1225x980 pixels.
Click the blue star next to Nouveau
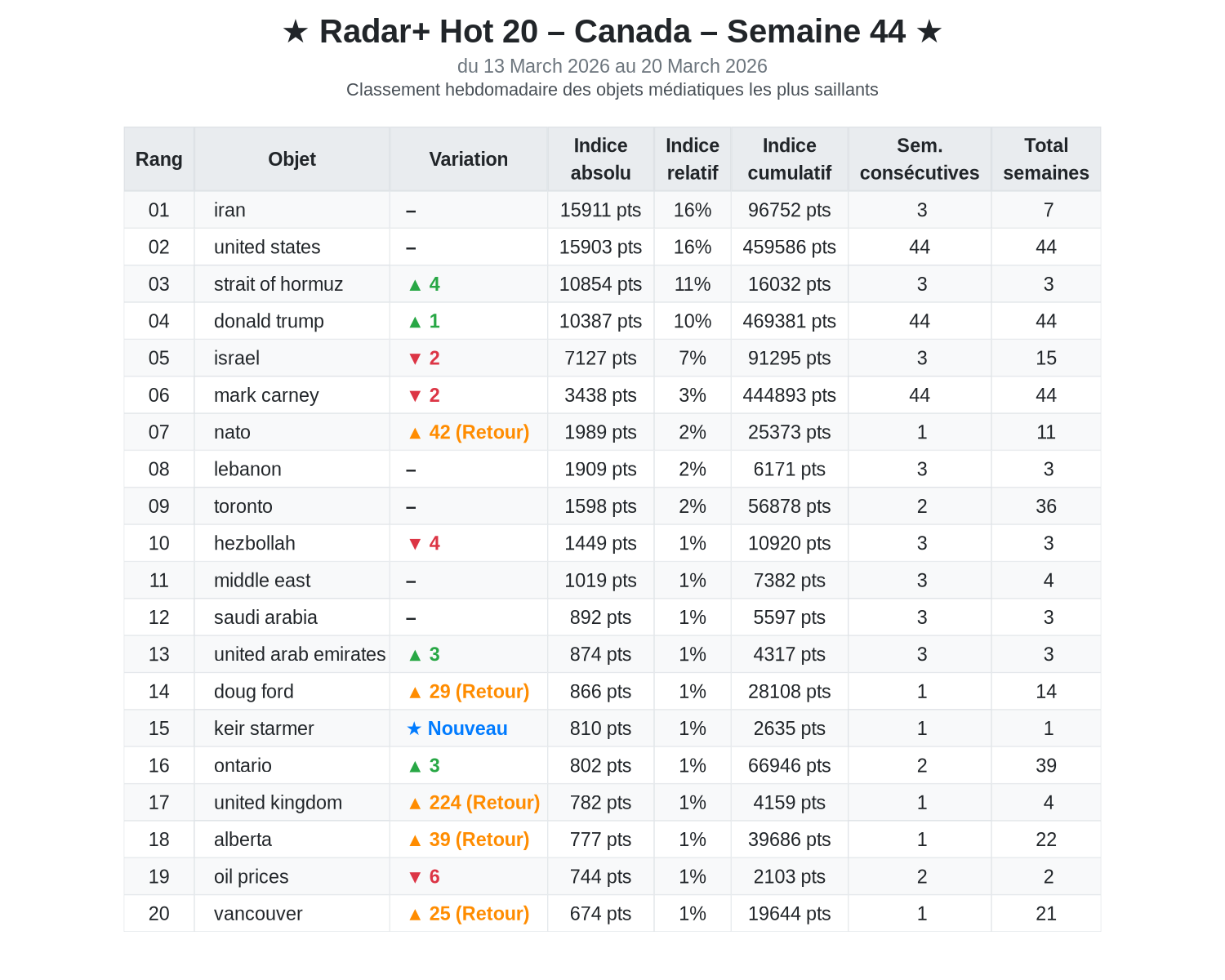pos(414,728)
